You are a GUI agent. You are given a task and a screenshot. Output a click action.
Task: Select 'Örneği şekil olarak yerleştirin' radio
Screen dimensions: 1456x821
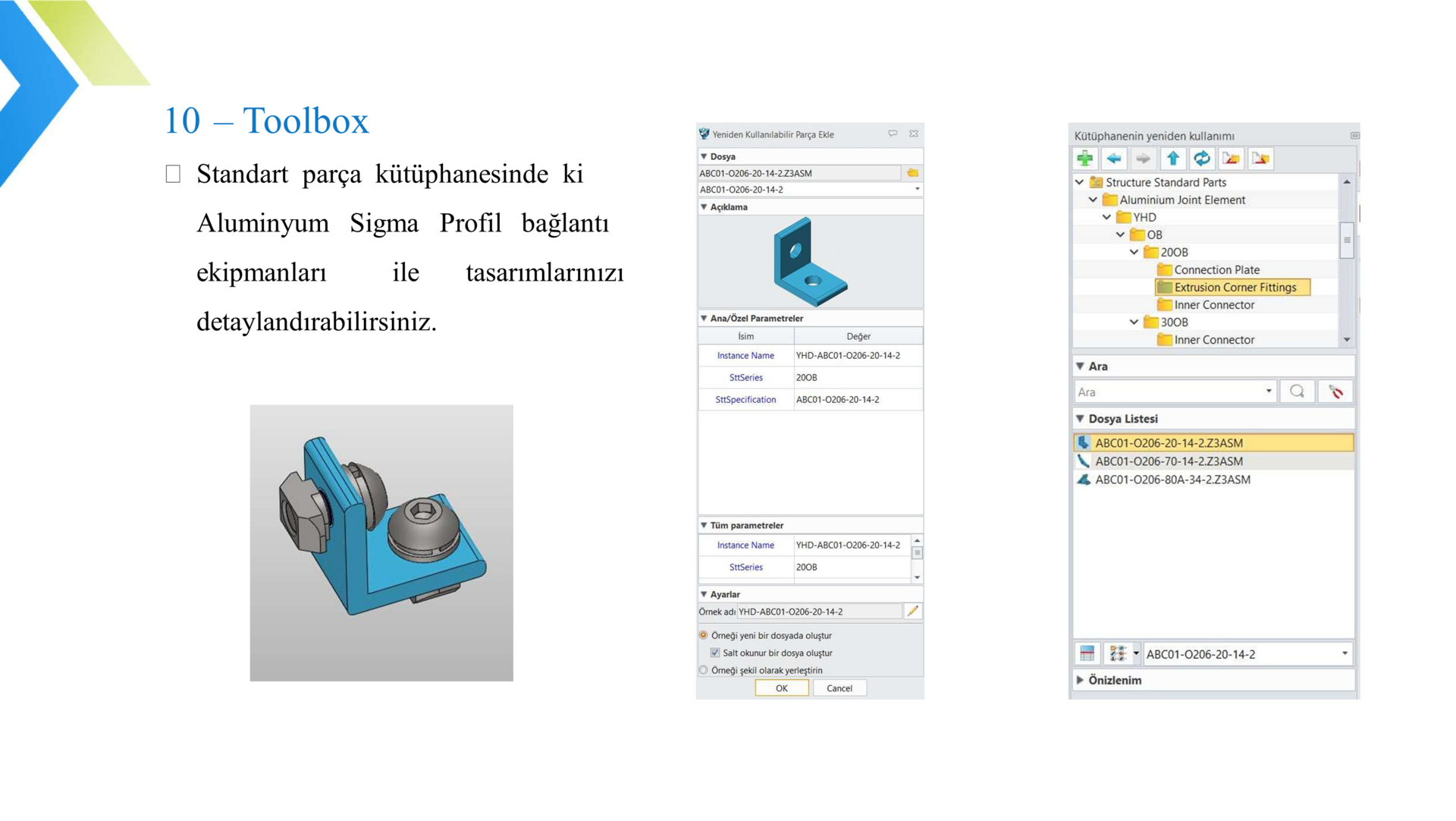click(704, 670)
